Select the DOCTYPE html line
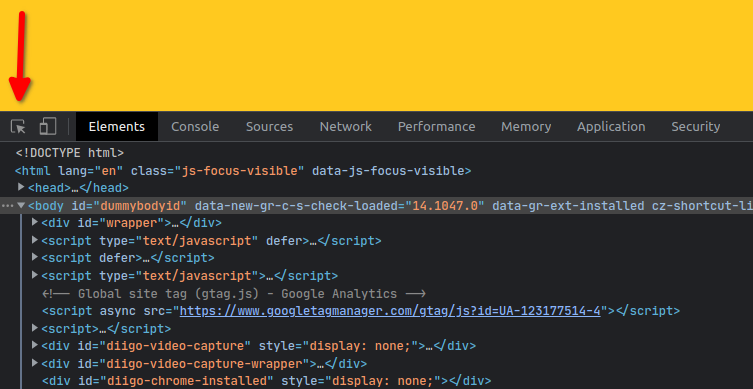The image size is (753, 389). tap(70, 153)
